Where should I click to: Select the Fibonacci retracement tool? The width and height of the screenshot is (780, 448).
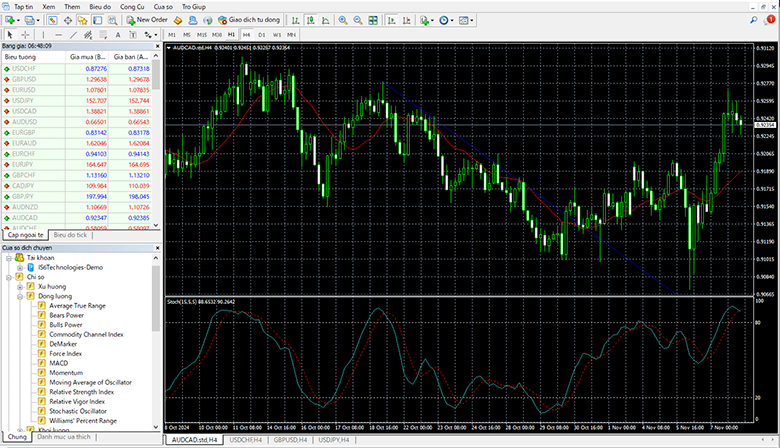click(x=103, y=35)
